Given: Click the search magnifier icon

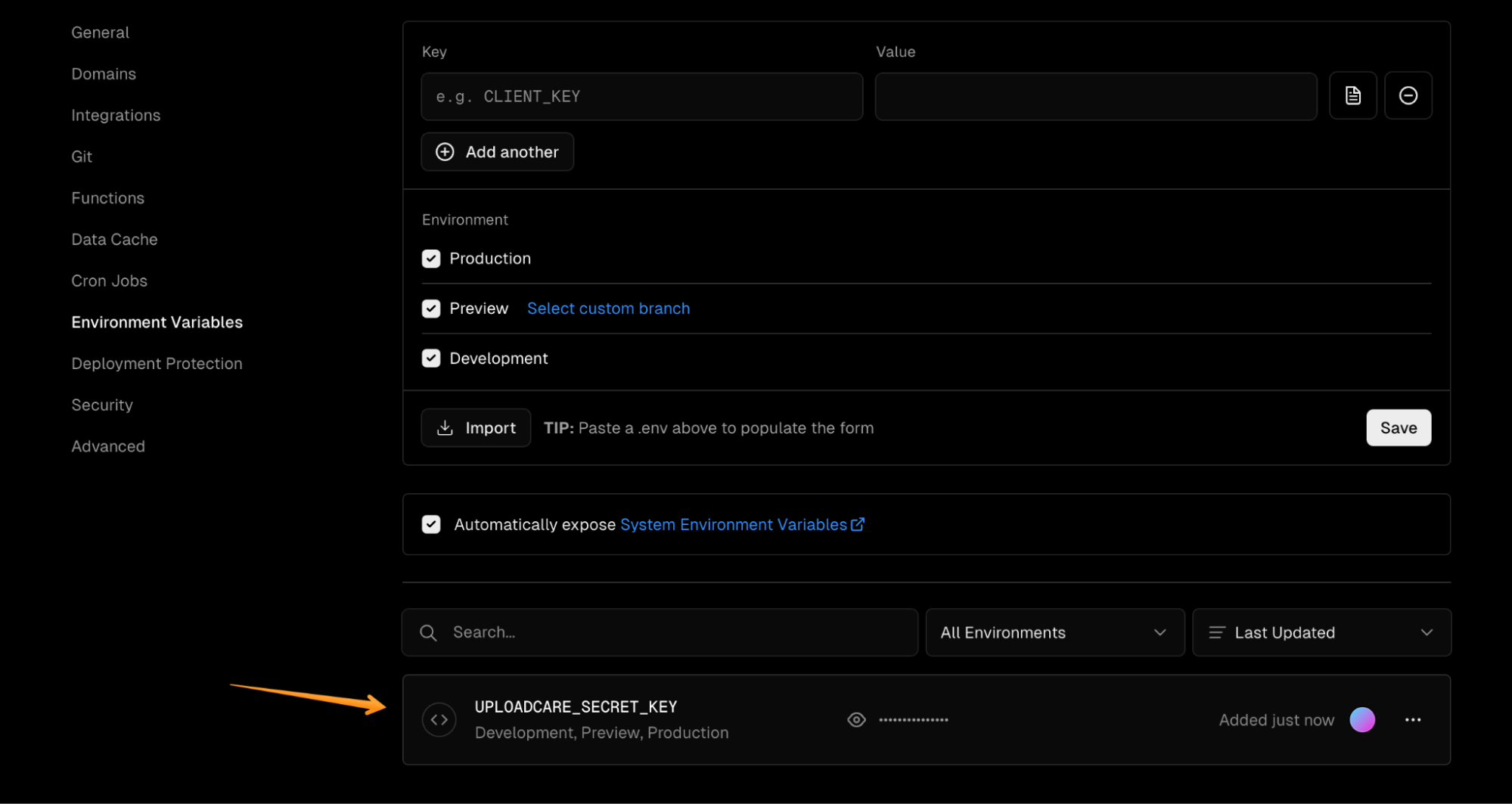Looking at the screenshot, I should pos(428,632).
